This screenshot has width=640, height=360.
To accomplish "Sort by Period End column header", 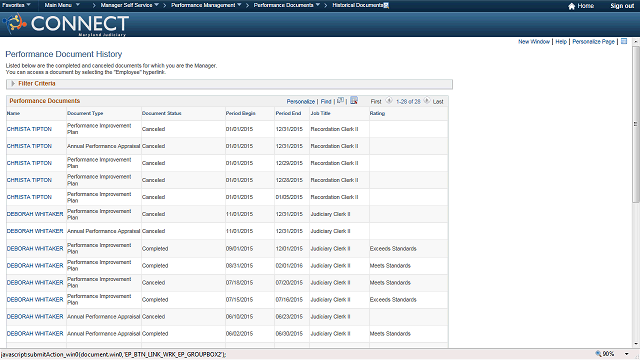I will point(288,113).
